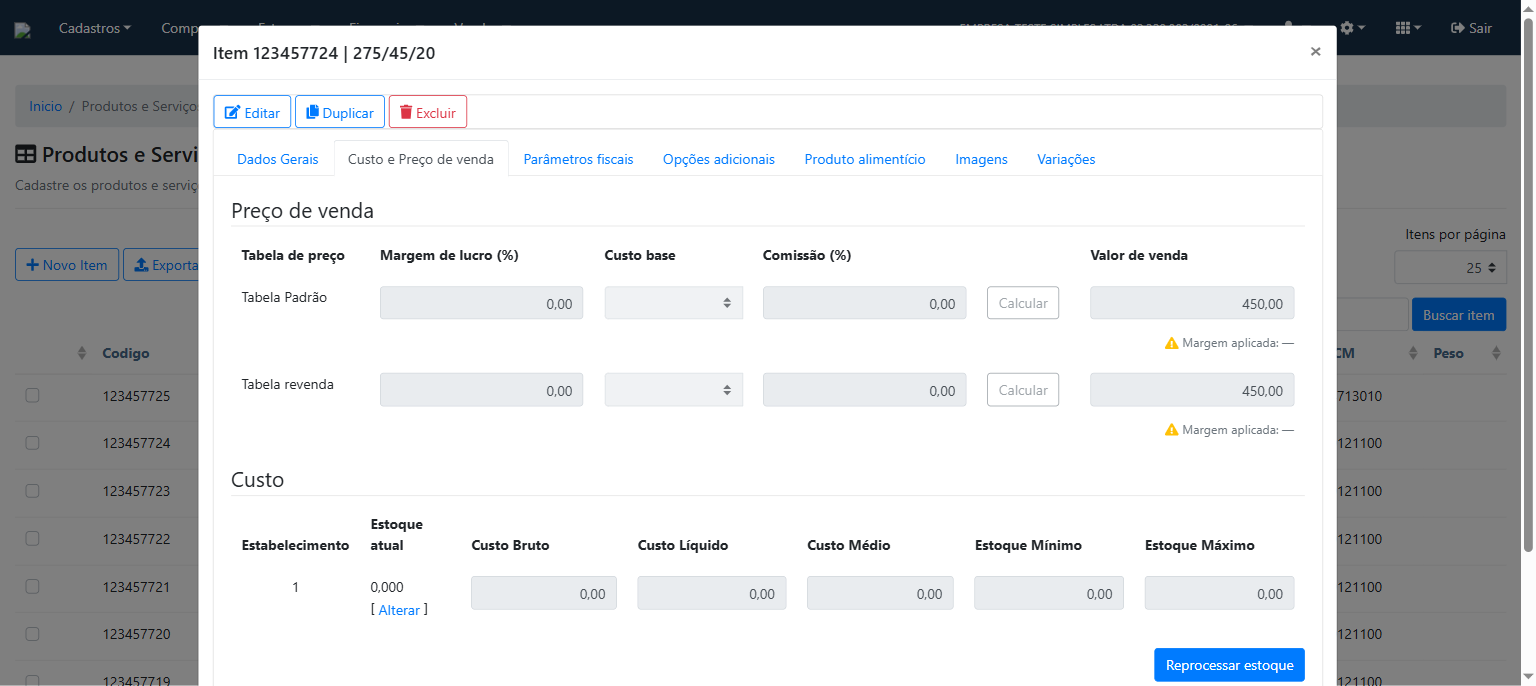
Task: Click the warning icon under Tabela Padrão
Action: tap(1171, 343)
